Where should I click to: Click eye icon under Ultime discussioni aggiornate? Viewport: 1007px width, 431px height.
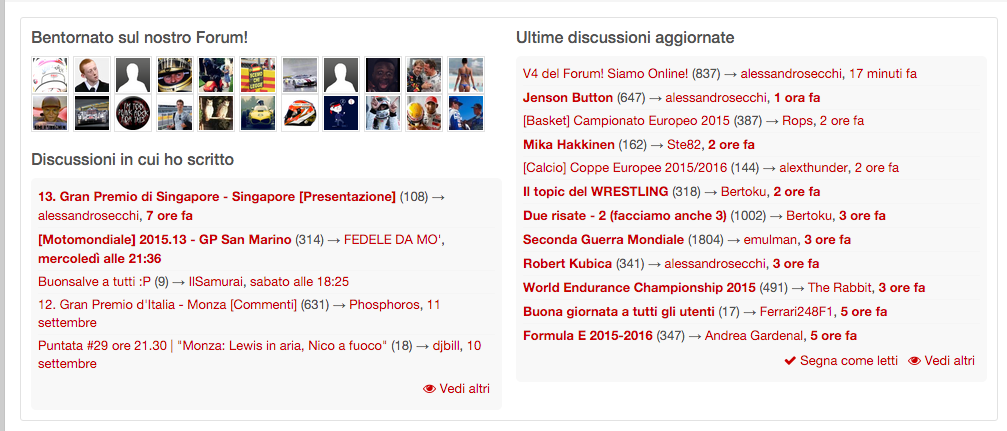coord(914,361)
